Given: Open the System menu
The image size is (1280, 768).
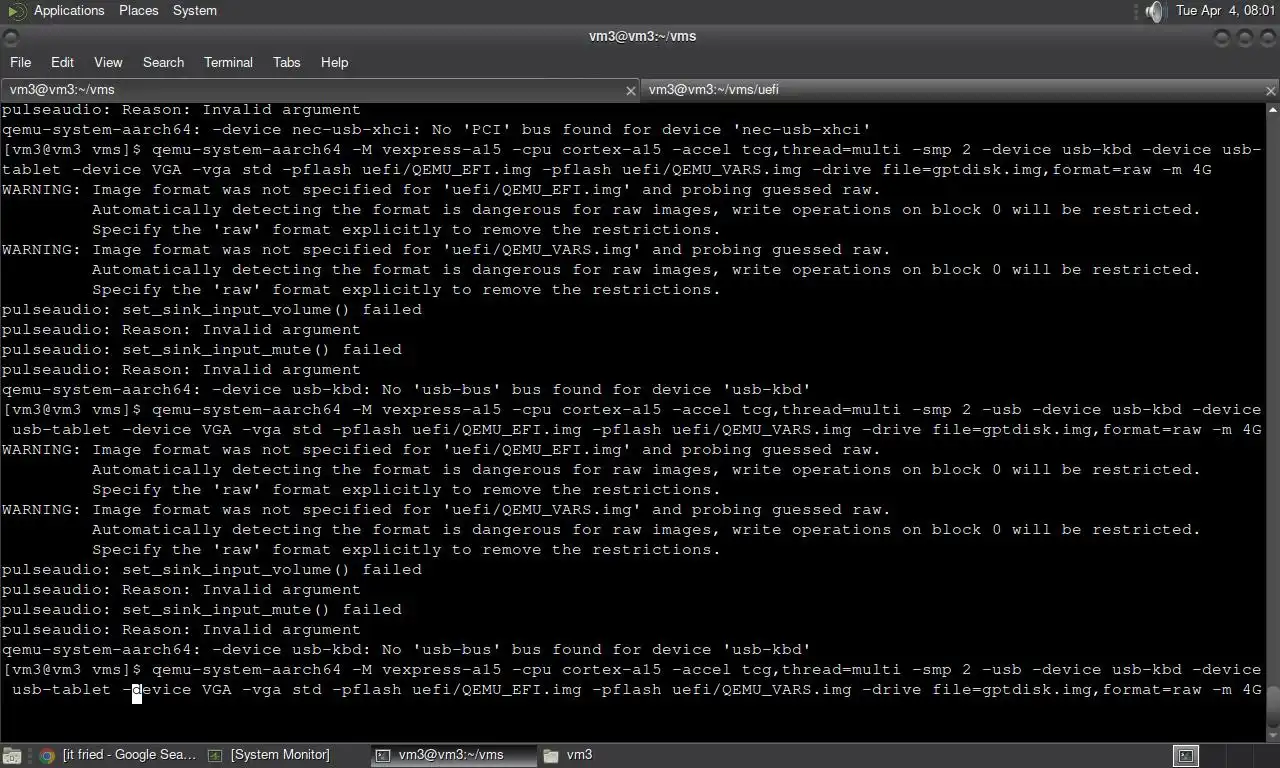Looking at the screenshot, I should tap(194, 11).
